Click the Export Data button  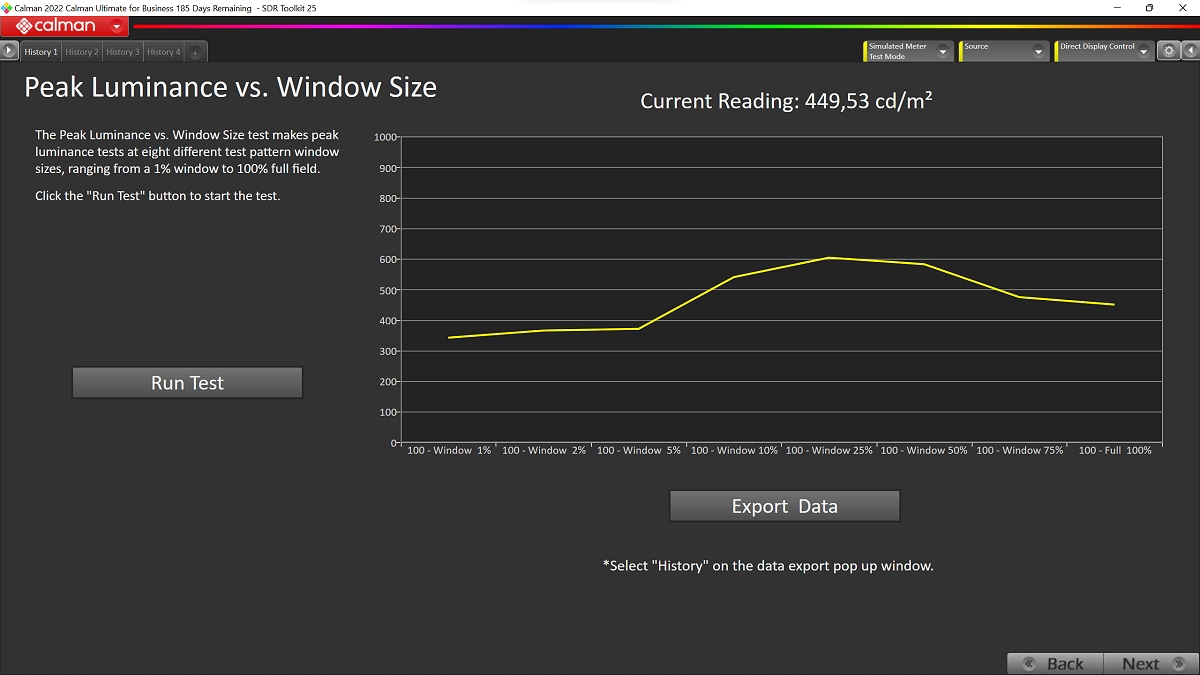click(784, 506)
